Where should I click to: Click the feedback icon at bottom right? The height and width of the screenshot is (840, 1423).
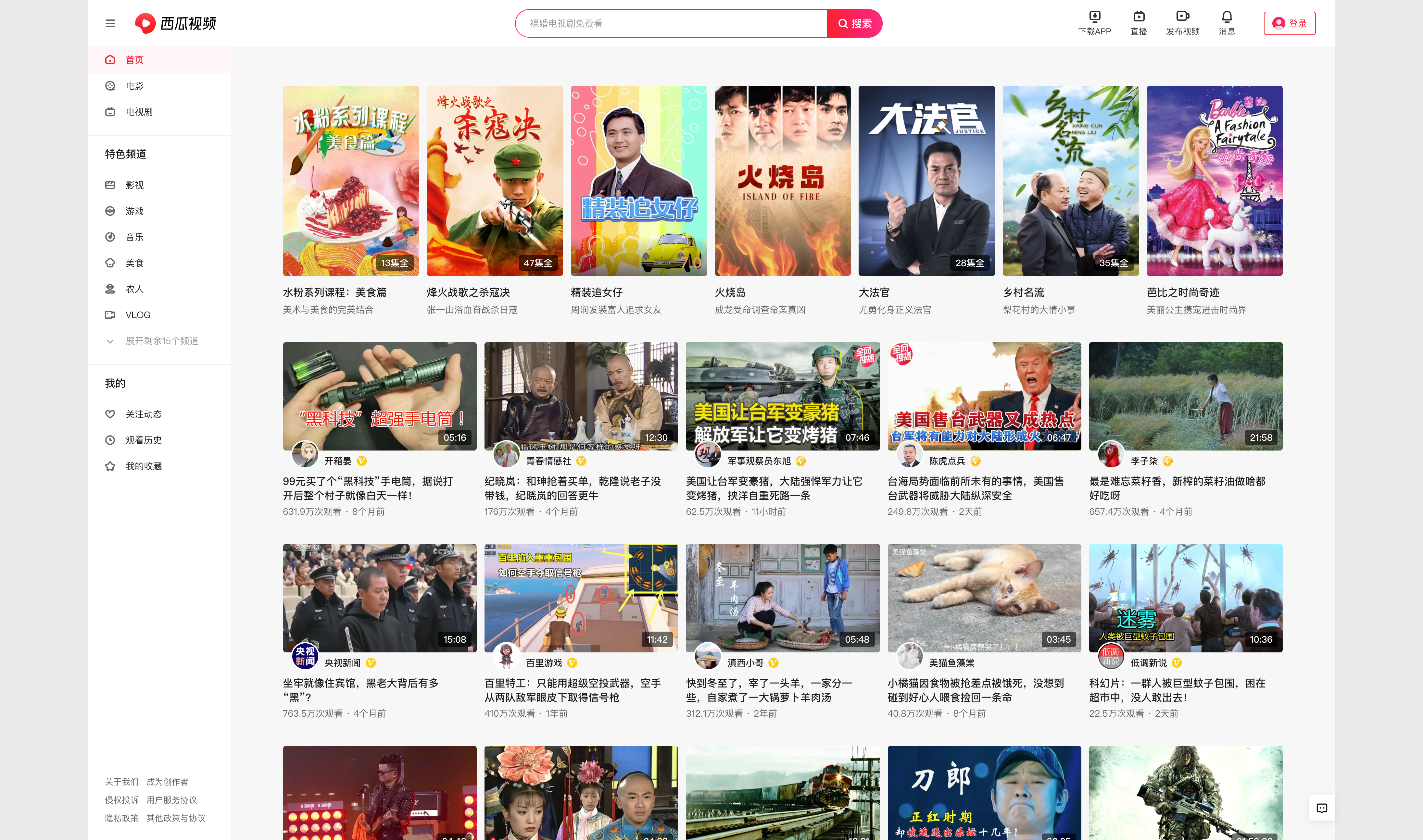coord(1322,808)
